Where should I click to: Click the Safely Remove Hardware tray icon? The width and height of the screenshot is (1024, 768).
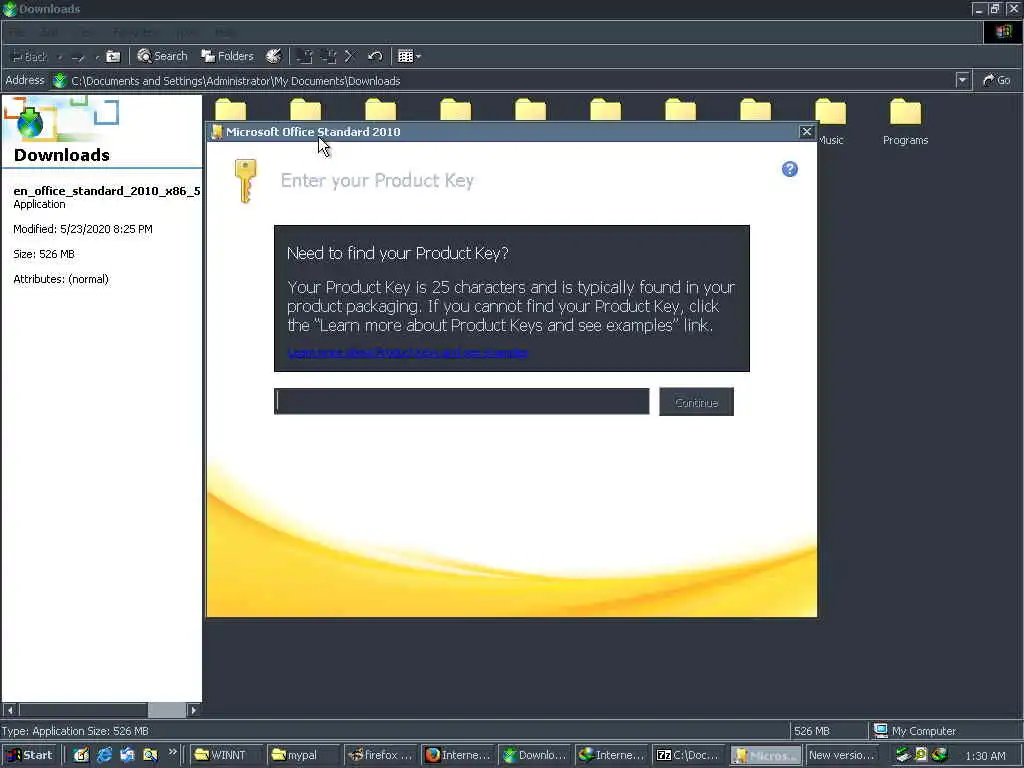pos(903,755)
